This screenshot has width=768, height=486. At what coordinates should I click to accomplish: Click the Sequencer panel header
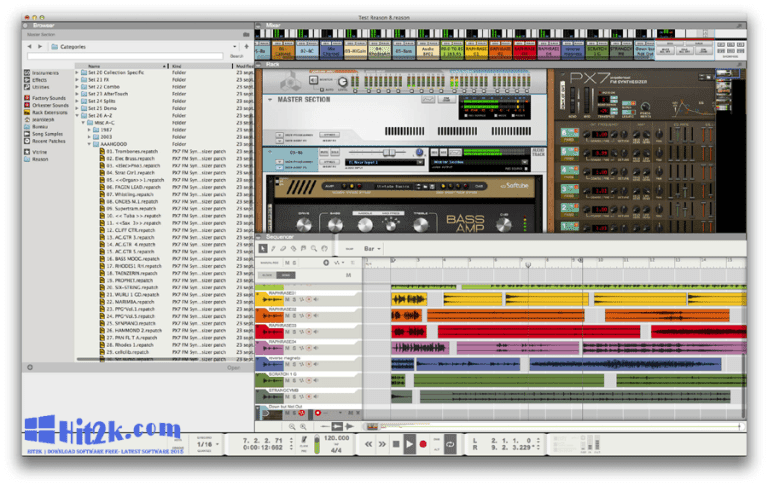click(x=500, y=237)
